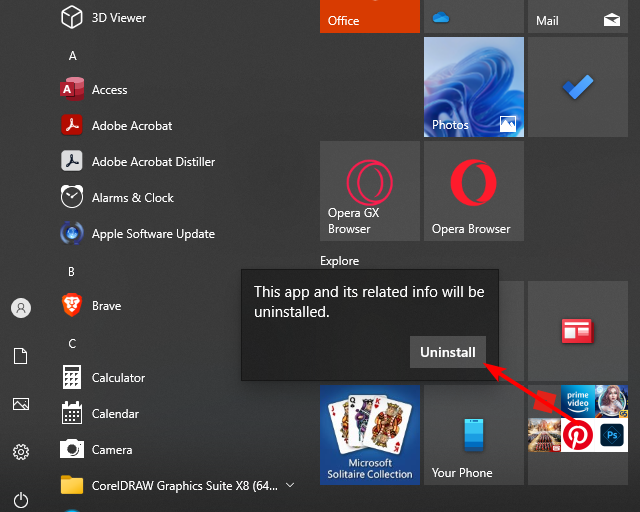Open the Microsoft To Do checkmark tile
The height and width of the screenshot is (512, 640).
click(578, 87)
